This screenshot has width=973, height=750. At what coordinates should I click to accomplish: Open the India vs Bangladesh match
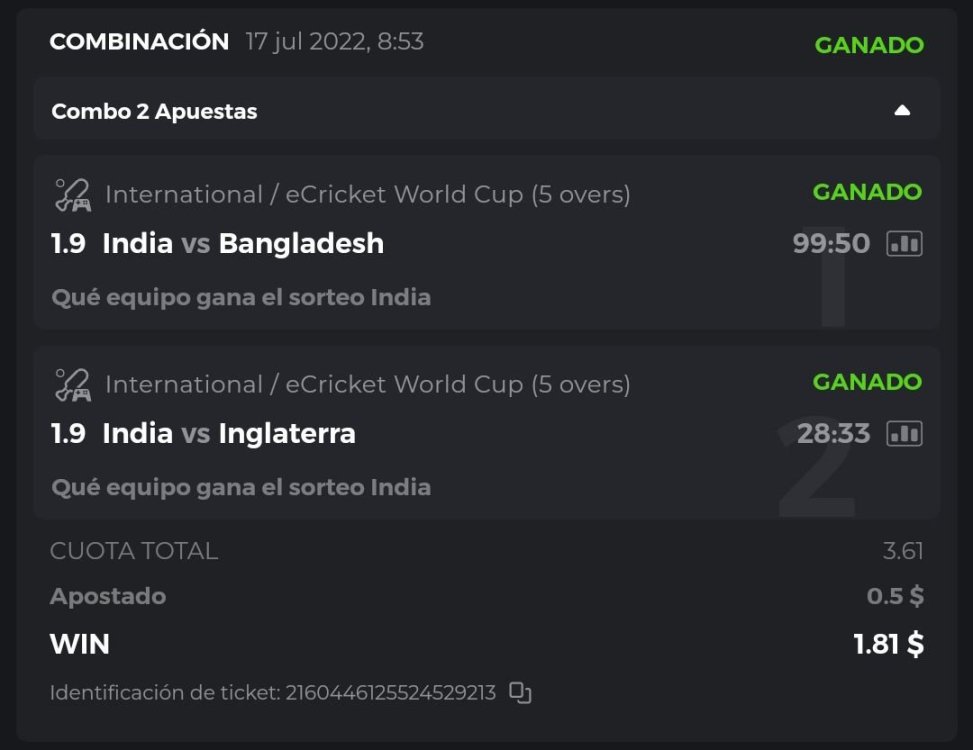pos(243,243)
